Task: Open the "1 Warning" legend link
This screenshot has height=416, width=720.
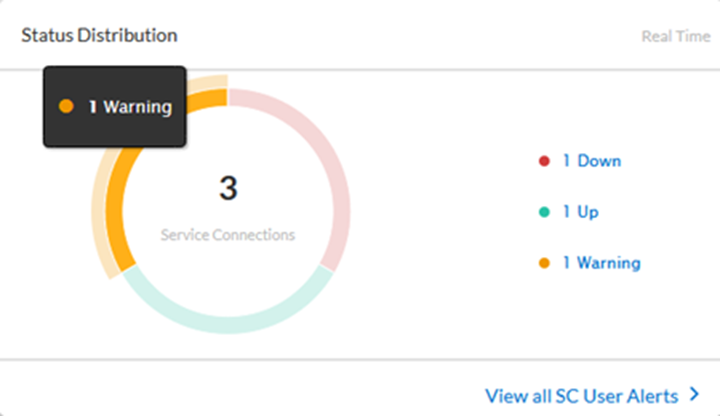Action: pos(600,263)
